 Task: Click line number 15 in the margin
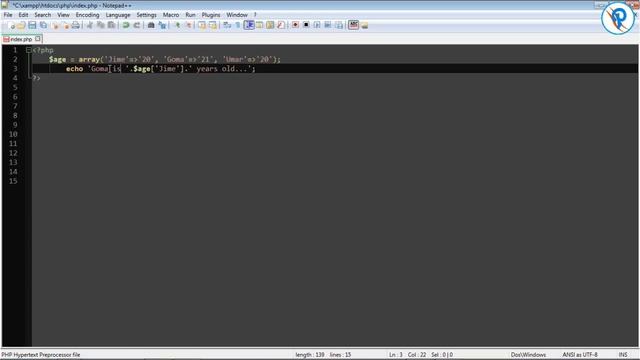(13, 181)
